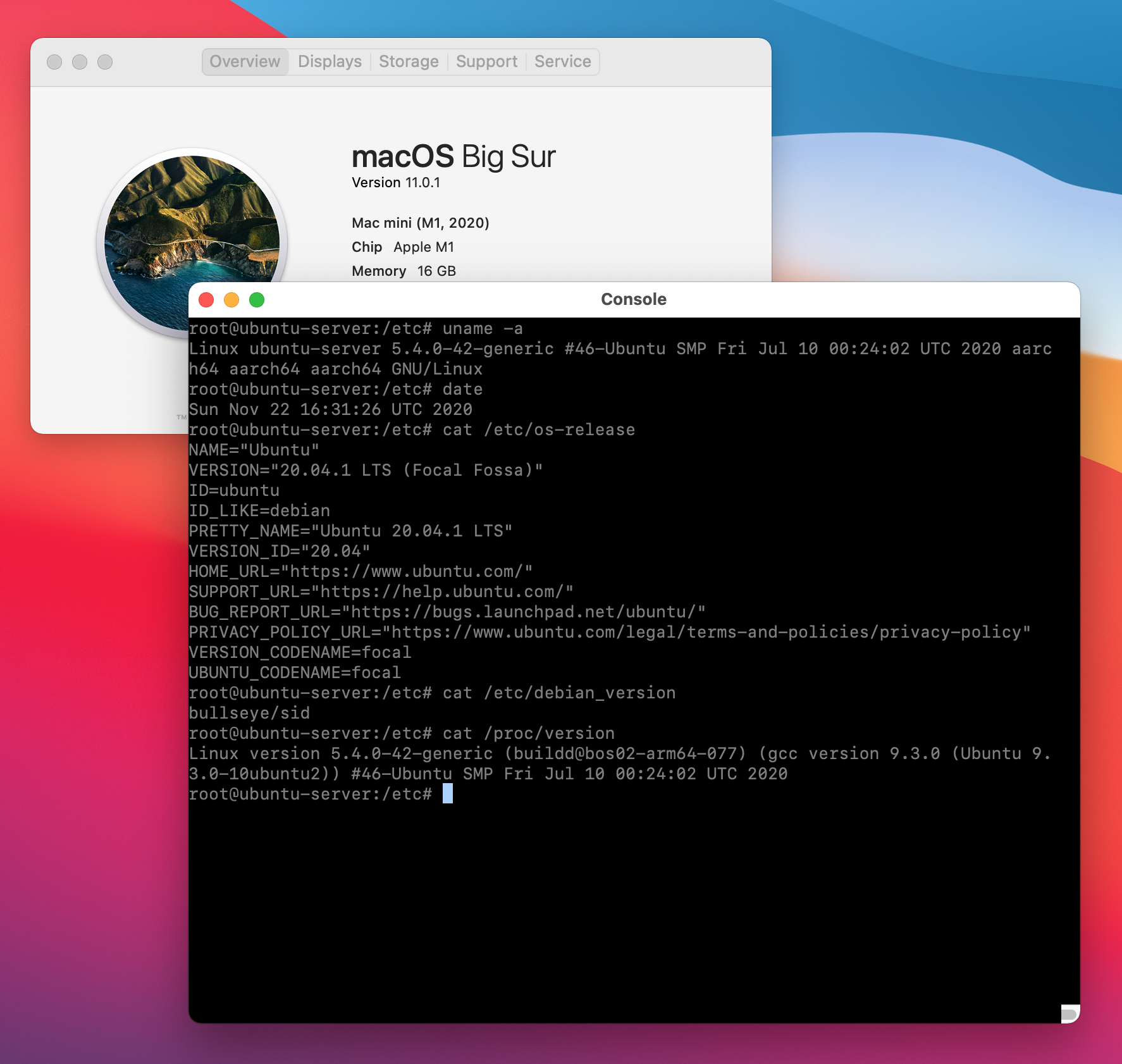Click the "ID=ubuntu" line
Viewport: 1122px width, 1064px height.
[x=234, y=491]
